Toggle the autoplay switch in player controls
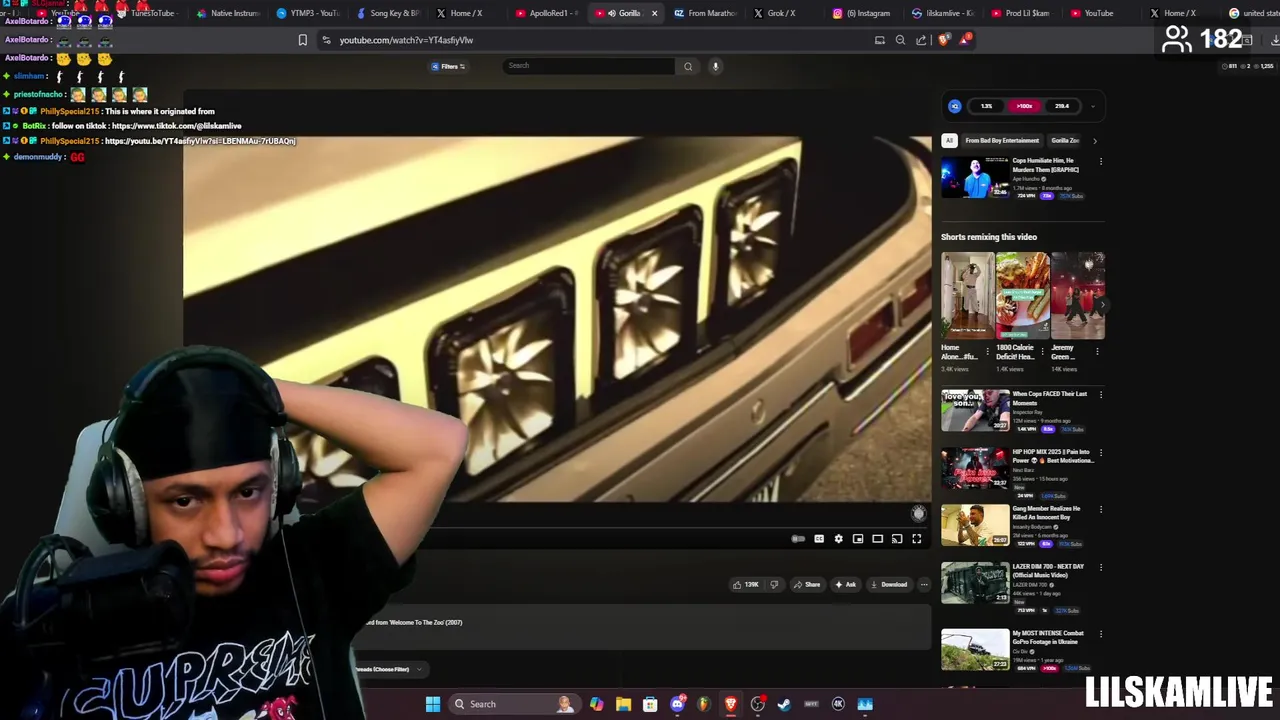This screenshot has height=720, width=1280. [798, 539]
